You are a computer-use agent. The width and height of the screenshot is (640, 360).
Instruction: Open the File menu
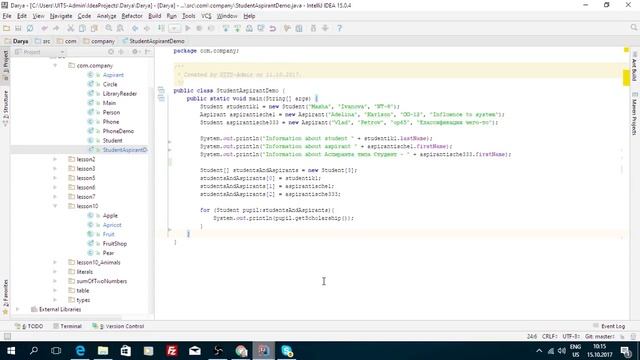pos(7,16)
